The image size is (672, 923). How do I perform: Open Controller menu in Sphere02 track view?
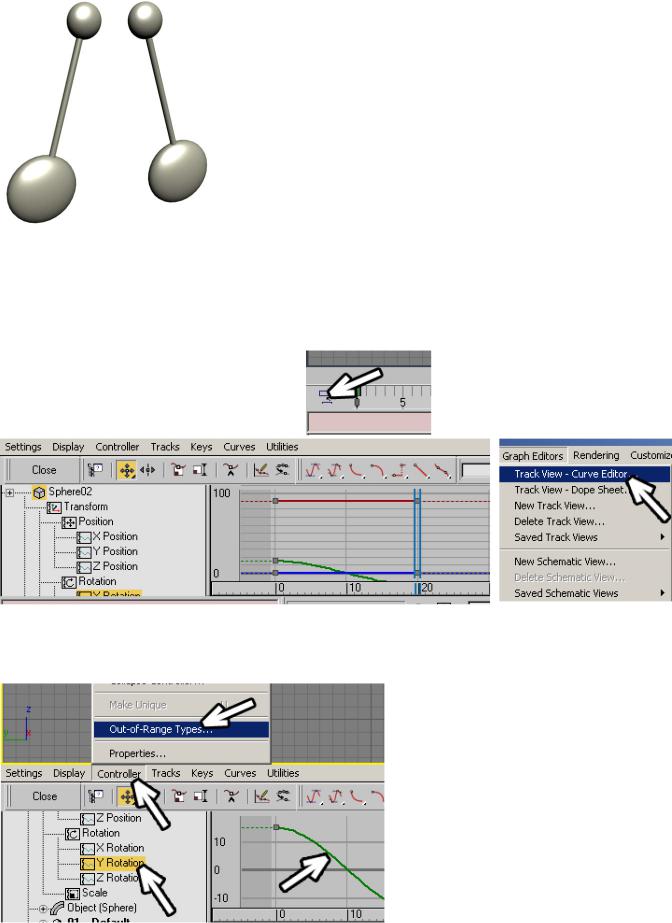point(117,447)
